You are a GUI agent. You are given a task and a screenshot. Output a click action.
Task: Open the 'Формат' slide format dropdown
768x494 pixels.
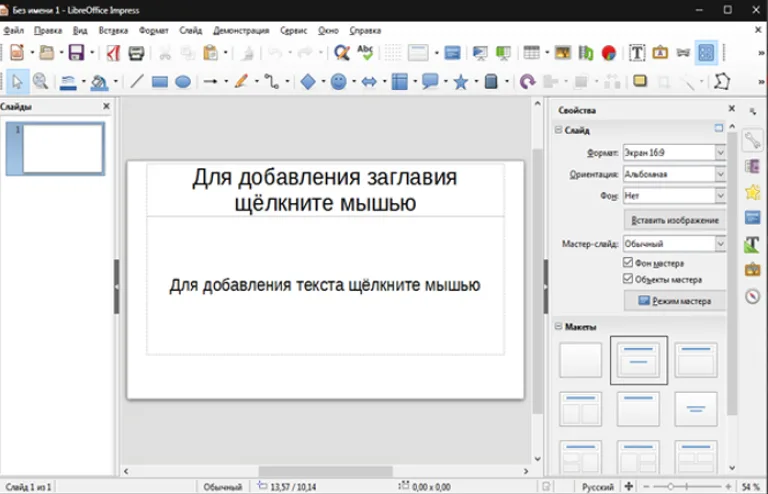tap(674, 152)
